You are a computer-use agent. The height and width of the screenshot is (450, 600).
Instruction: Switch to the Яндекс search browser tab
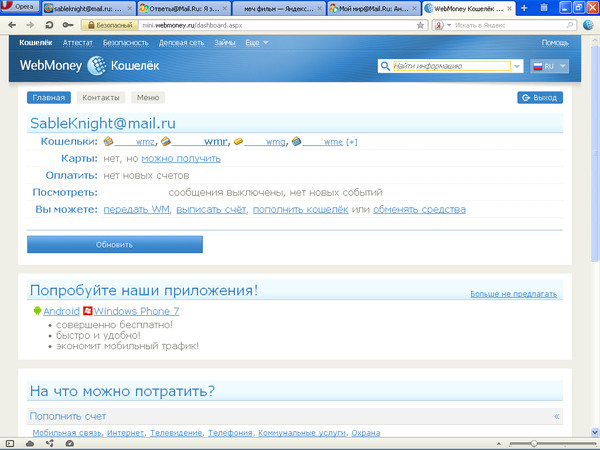pos(279,8)
